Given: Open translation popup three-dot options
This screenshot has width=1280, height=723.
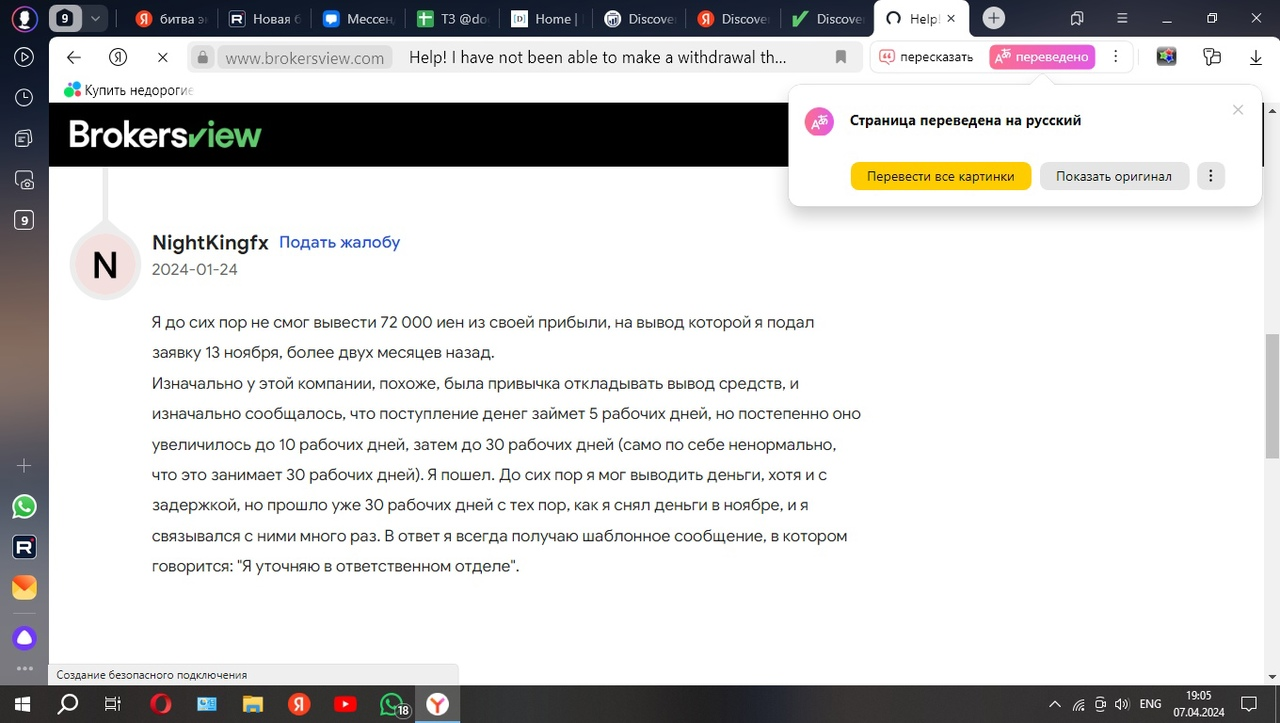Looking at the screenshot, I should click(x=1210, y=176).
